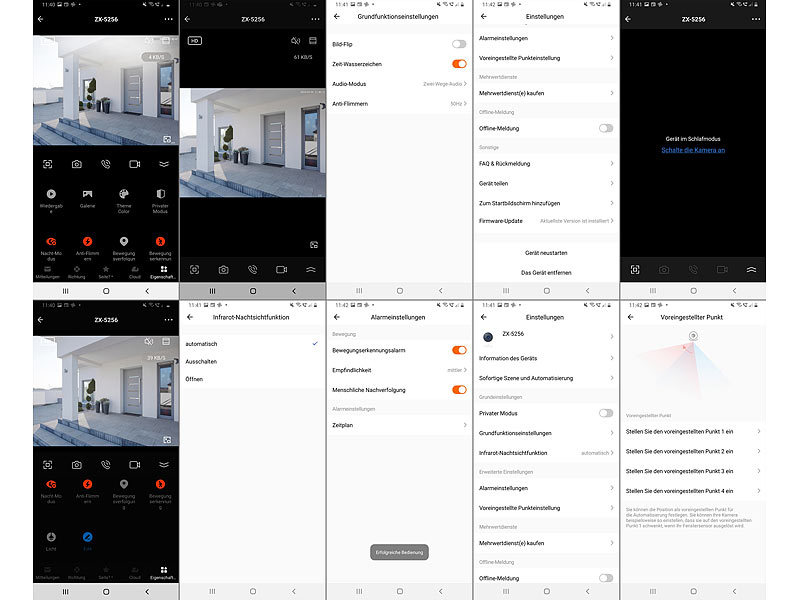
Task: Tap recent-apps button under Grundfunktionseinstellungen screen
Action: pos(359,290)
